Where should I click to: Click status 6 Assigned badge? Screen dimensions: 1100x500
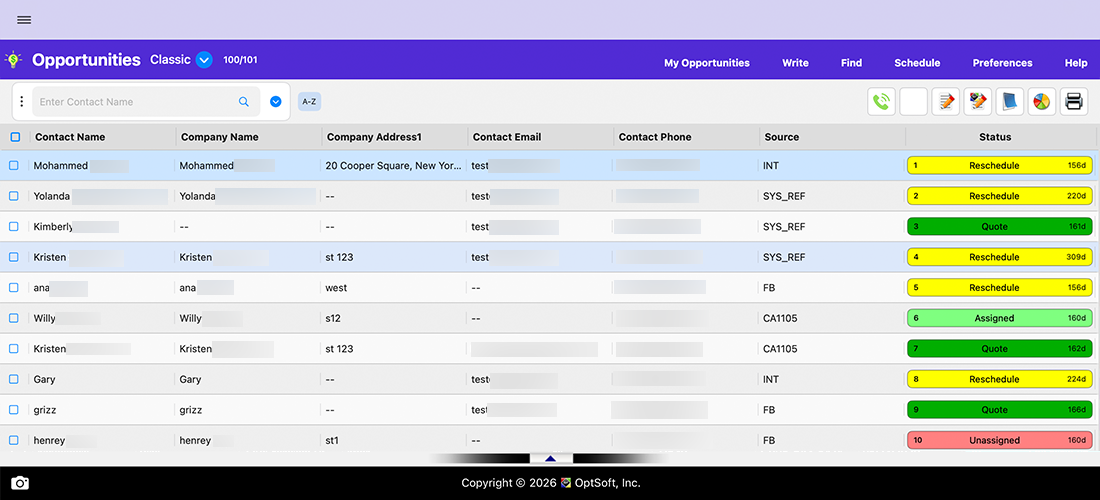1000,318
